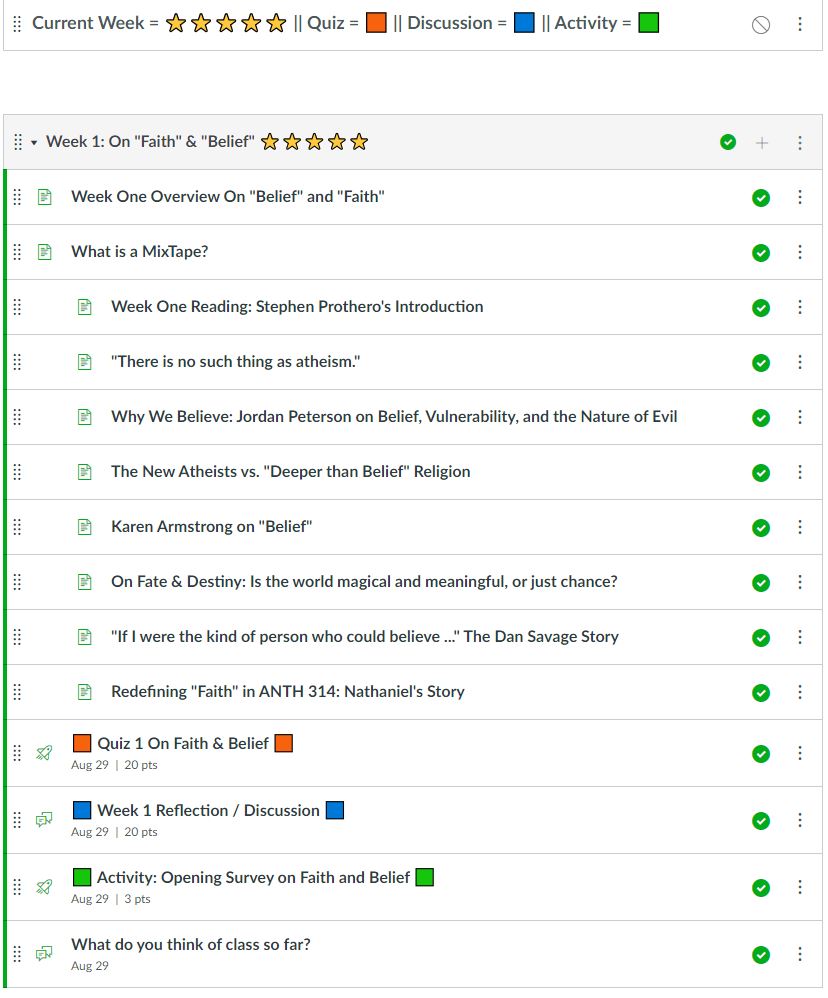Open the What is a MixTape? page

pyautogui.click(x=139, y=251)
